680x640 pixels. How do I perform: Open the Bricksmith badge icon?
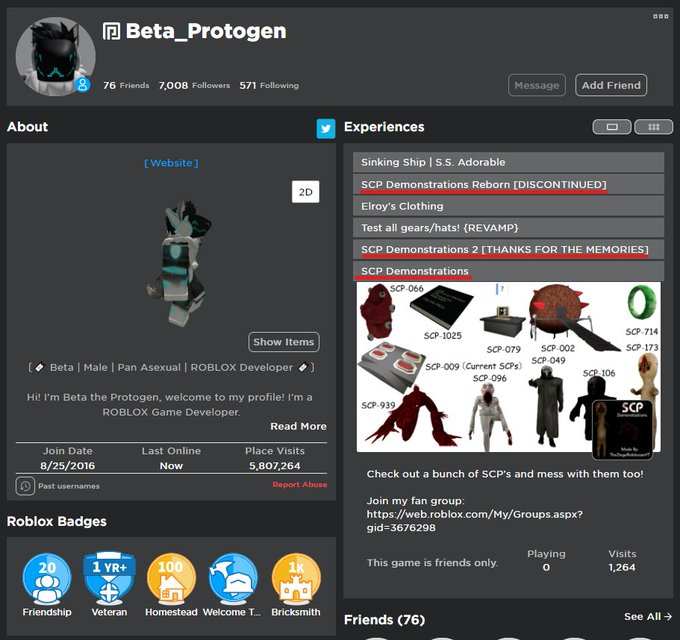point(296,579)
